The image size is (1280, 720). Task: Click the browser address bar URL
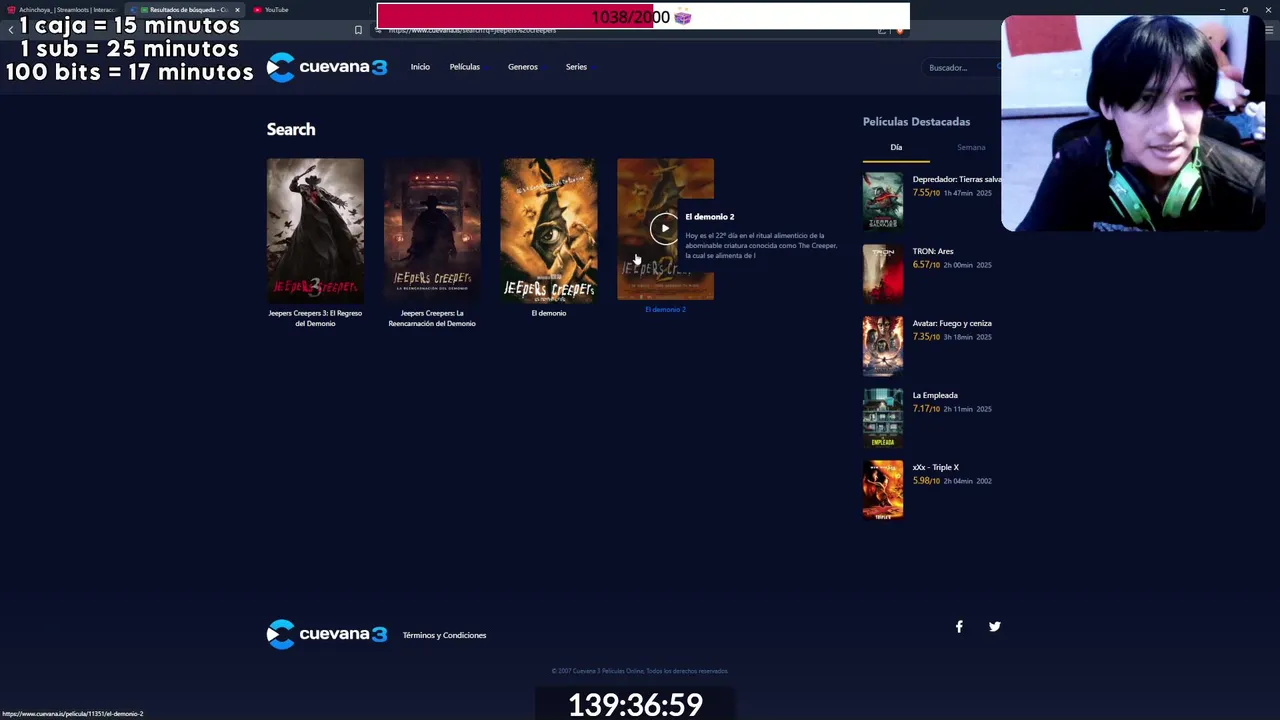(472, 31)
